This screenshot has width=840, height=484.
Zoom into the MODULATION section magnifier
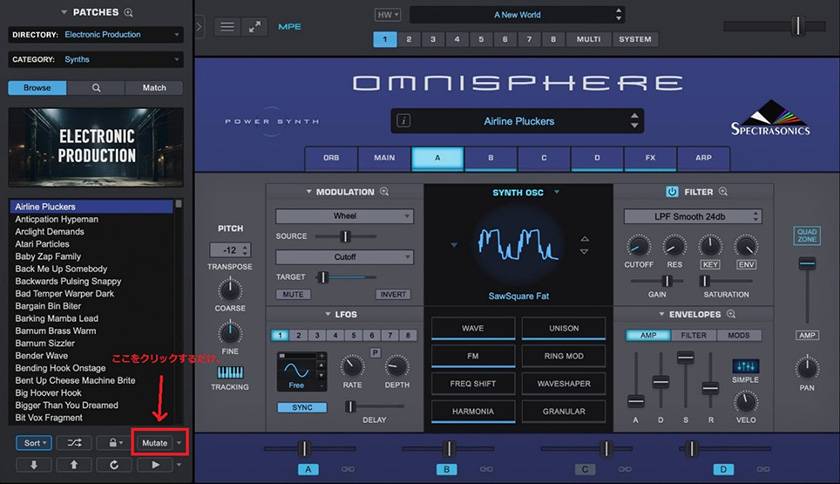[x=384, y=192]
